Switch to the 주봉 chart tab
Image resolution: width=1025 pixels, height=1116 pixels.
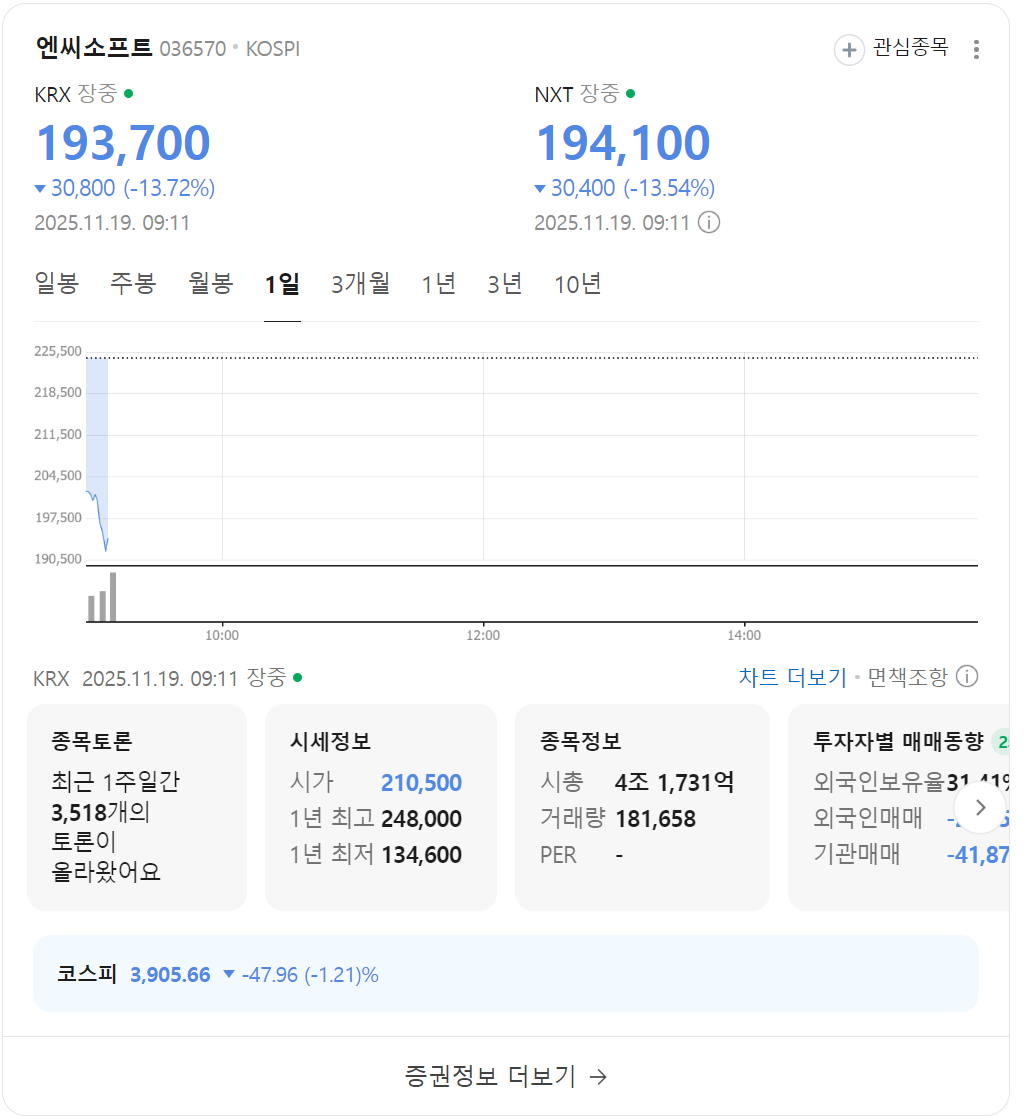[133, 284]
